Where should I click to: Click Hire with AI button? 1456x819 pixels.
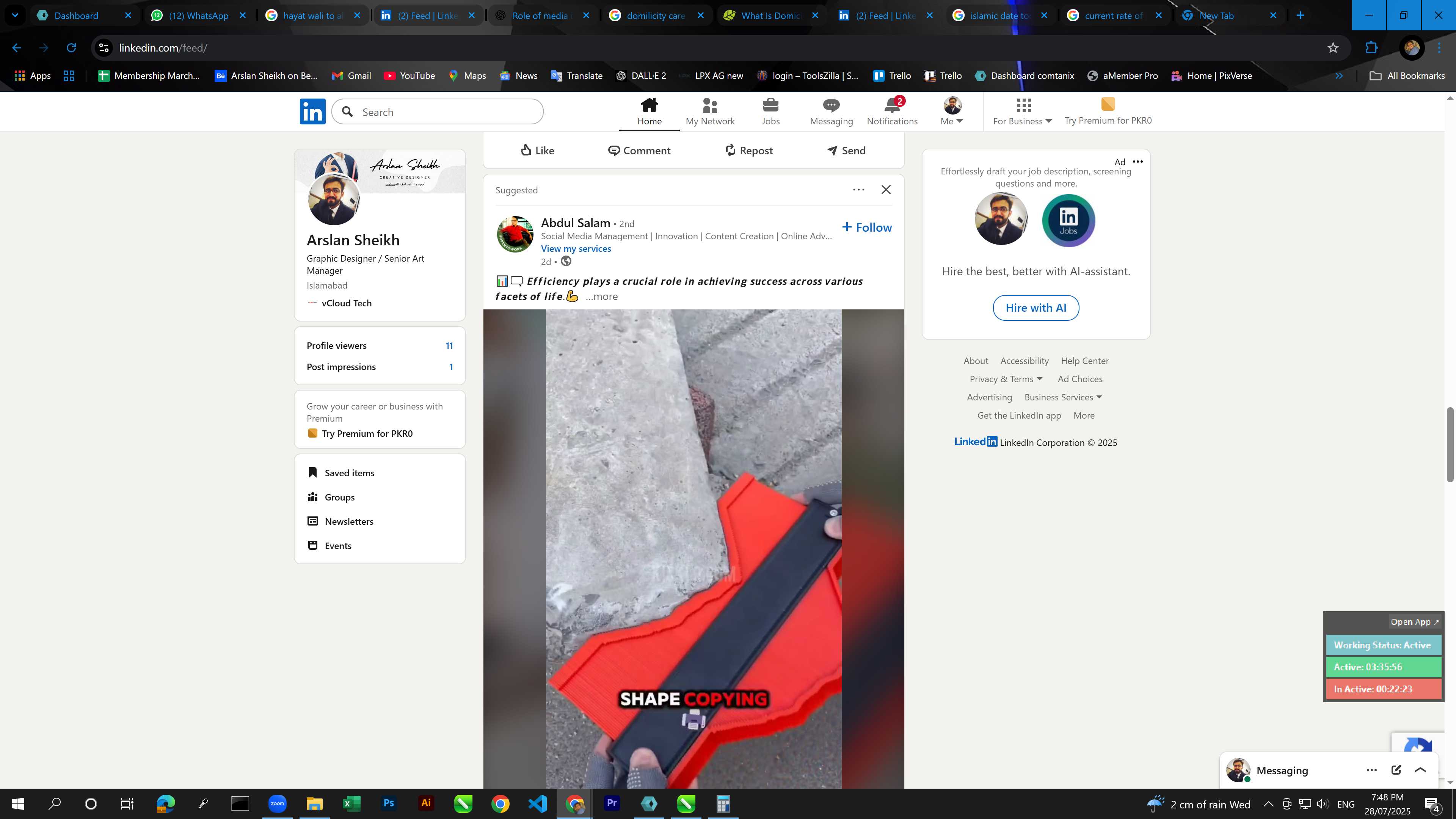pyautogui.click(x=1036, y=308)
